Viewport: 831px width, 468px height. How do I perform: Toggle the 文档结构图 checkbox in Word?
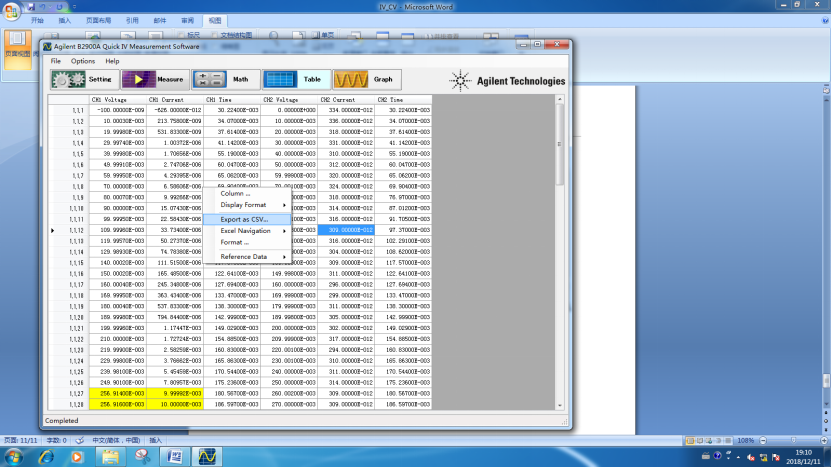tap(215, 35)
